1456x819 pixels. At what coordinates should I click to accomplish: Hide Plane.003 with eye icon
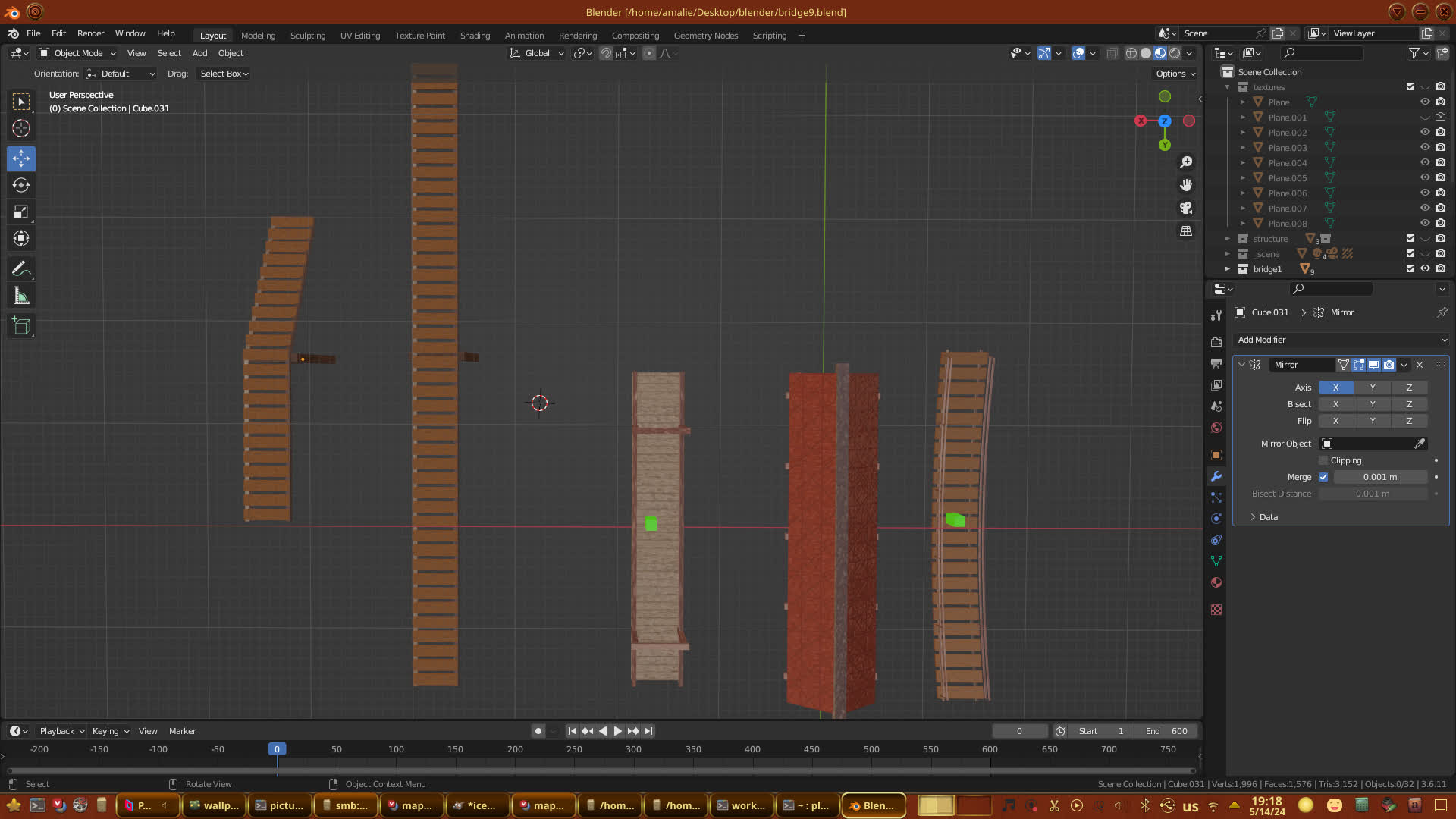click(x=1425, y=147)
